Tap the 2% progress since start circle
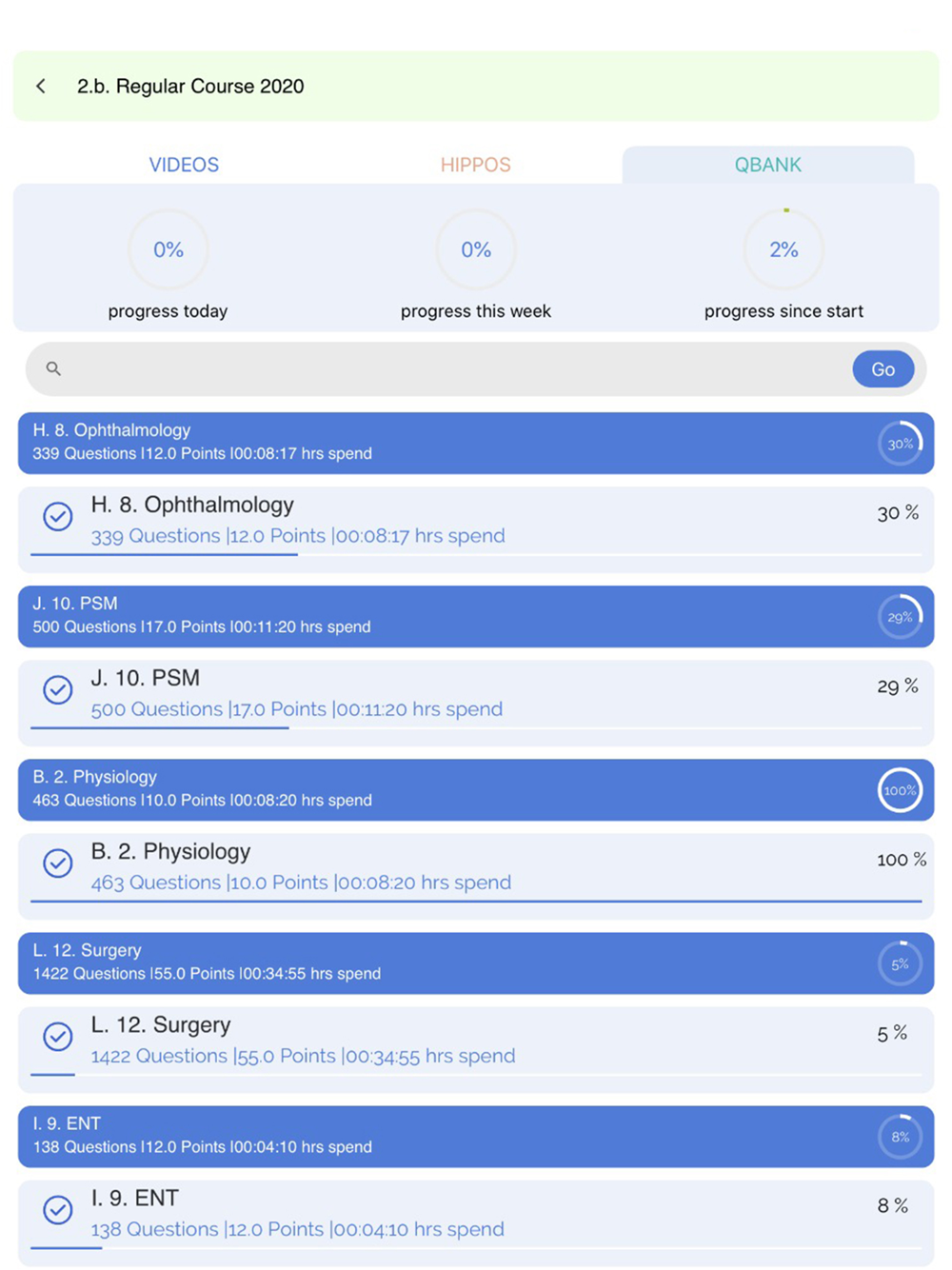 [x=783, y=249]
